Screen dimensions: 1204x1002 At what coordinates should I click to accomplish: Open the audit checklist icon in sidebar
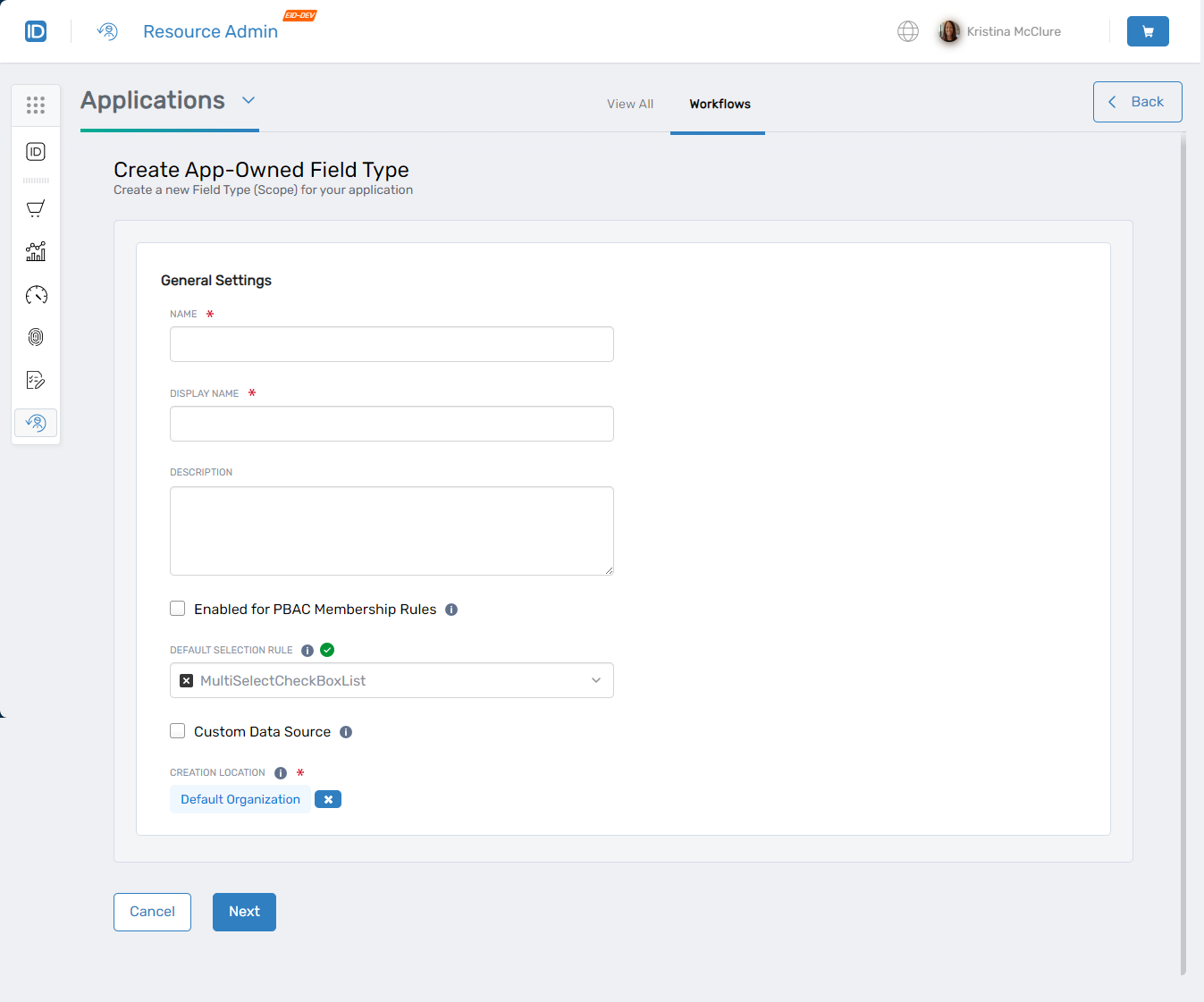point(36,379)
